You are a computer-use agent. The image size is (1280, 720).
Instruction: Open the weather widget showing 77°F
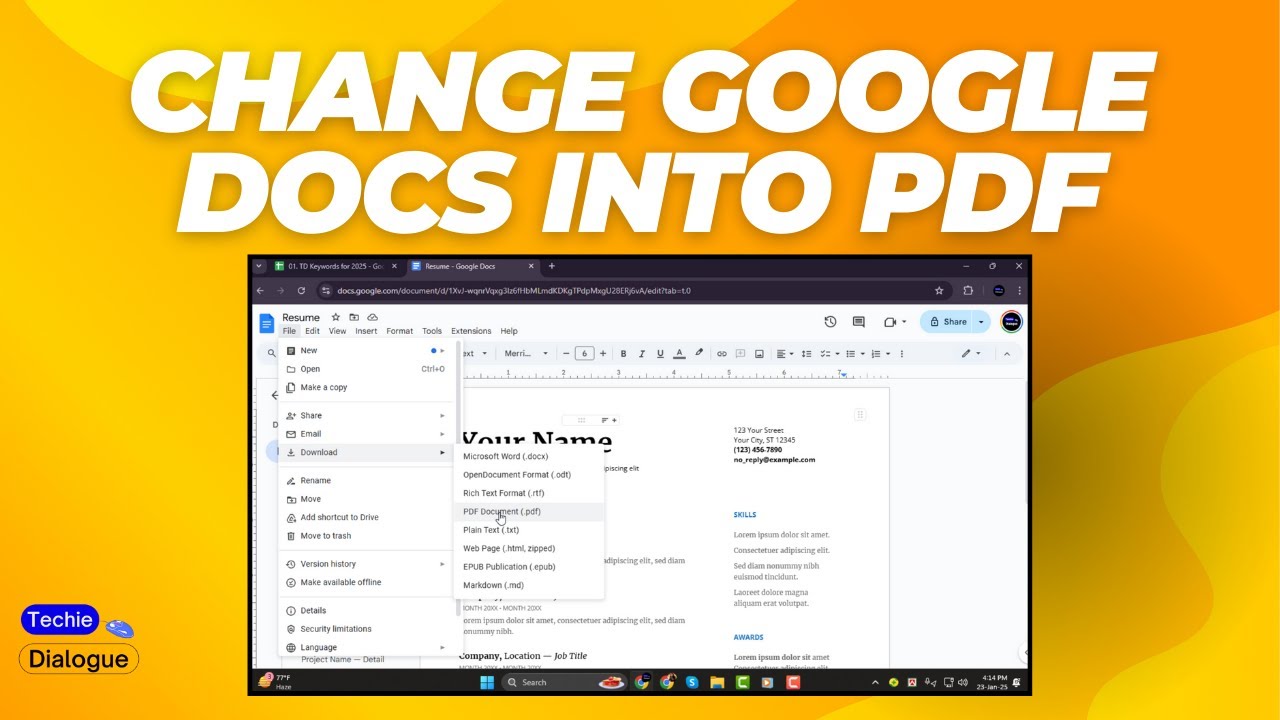click(275, 682)
